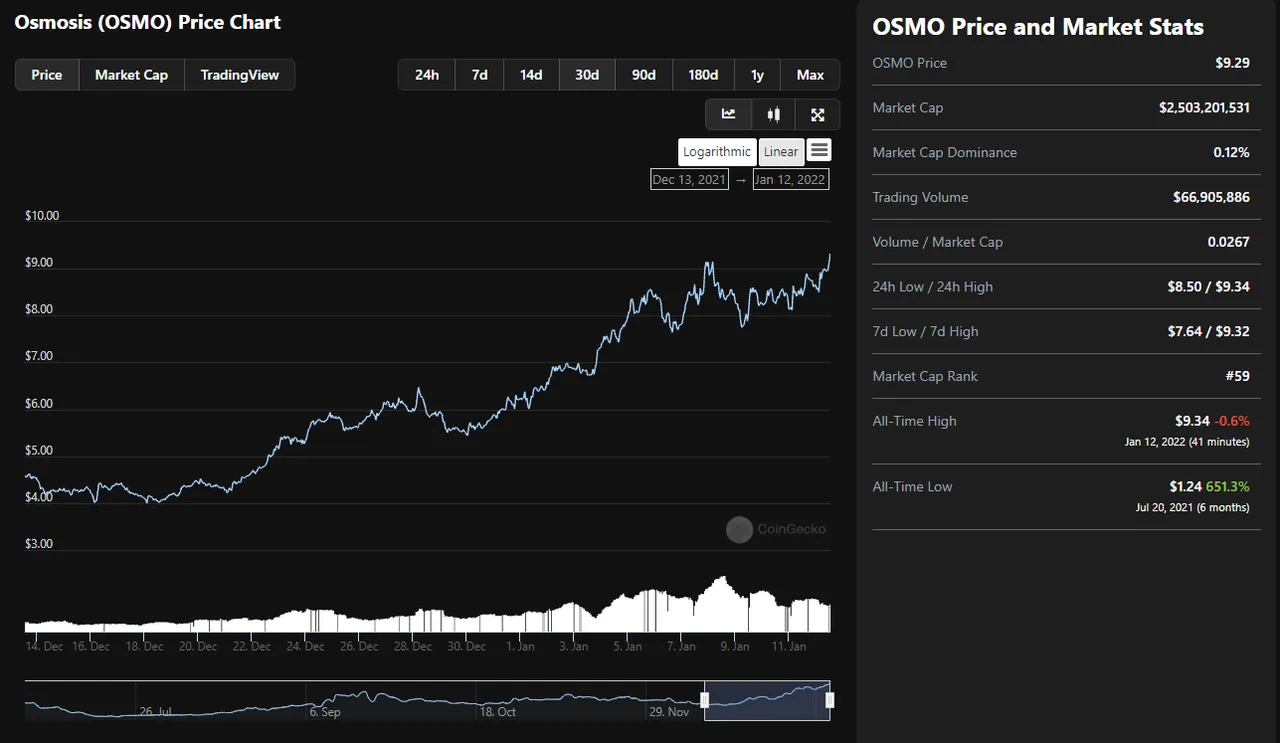Screen dimensions: 1280x743
Task: Enable Linear scale
Action: tap(781, 152)
